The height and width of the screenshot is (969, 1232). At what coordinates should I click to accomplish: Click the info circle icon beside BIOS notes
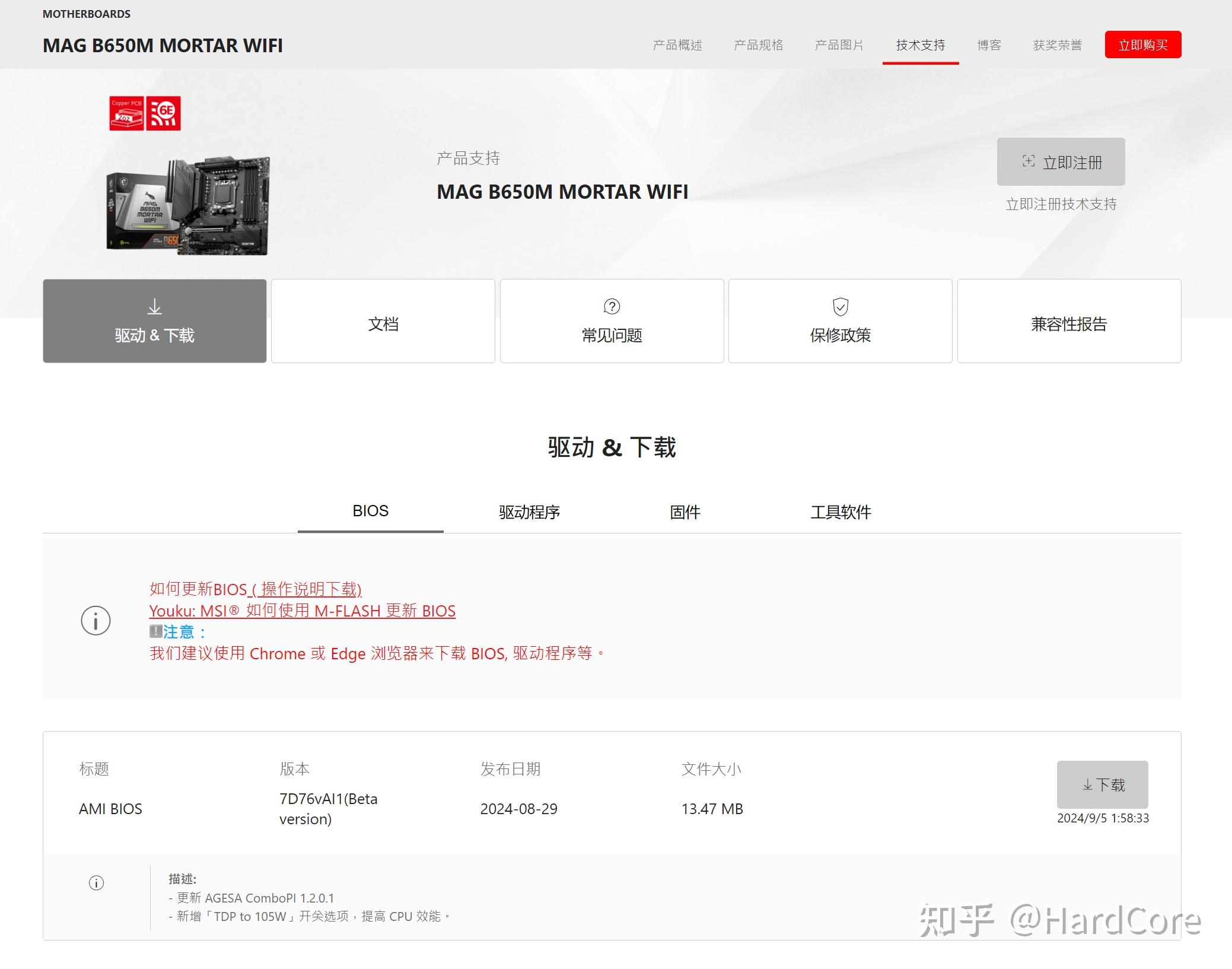click(x=95, y=621)
